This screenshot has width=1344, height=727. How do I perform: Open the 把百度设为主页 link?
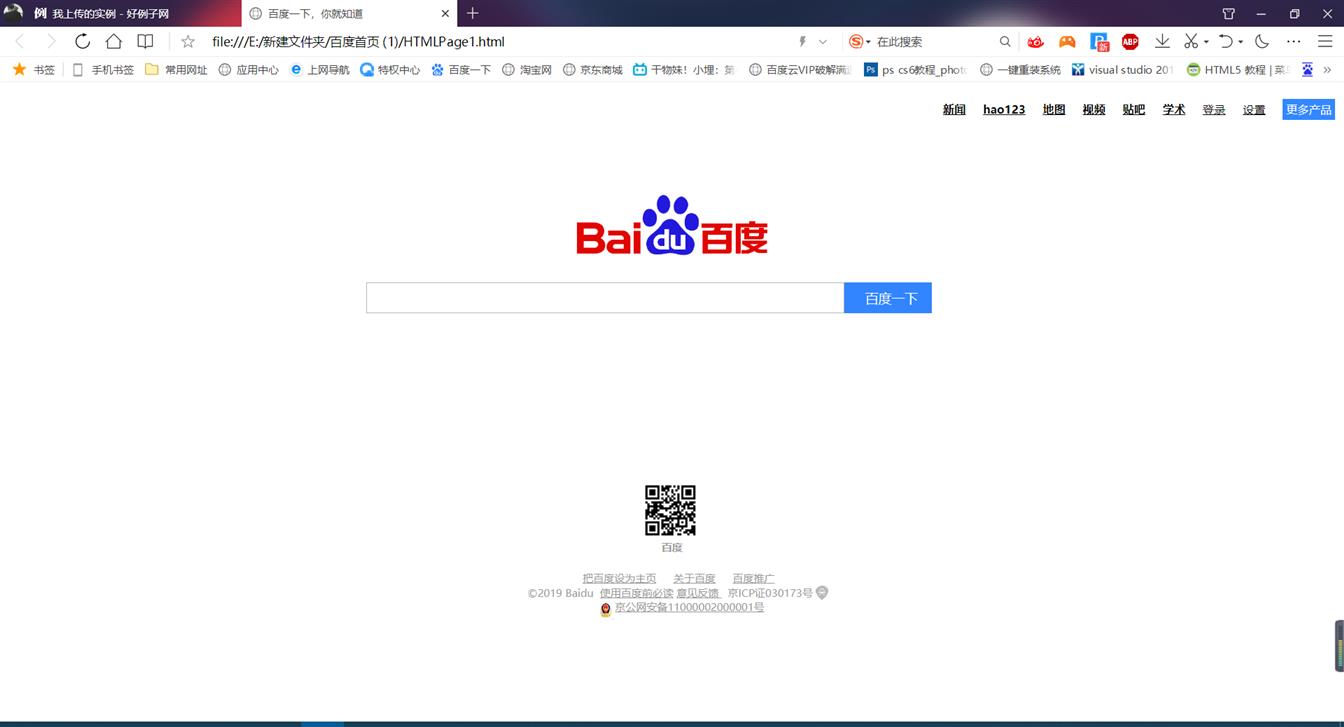pos(619,579)
